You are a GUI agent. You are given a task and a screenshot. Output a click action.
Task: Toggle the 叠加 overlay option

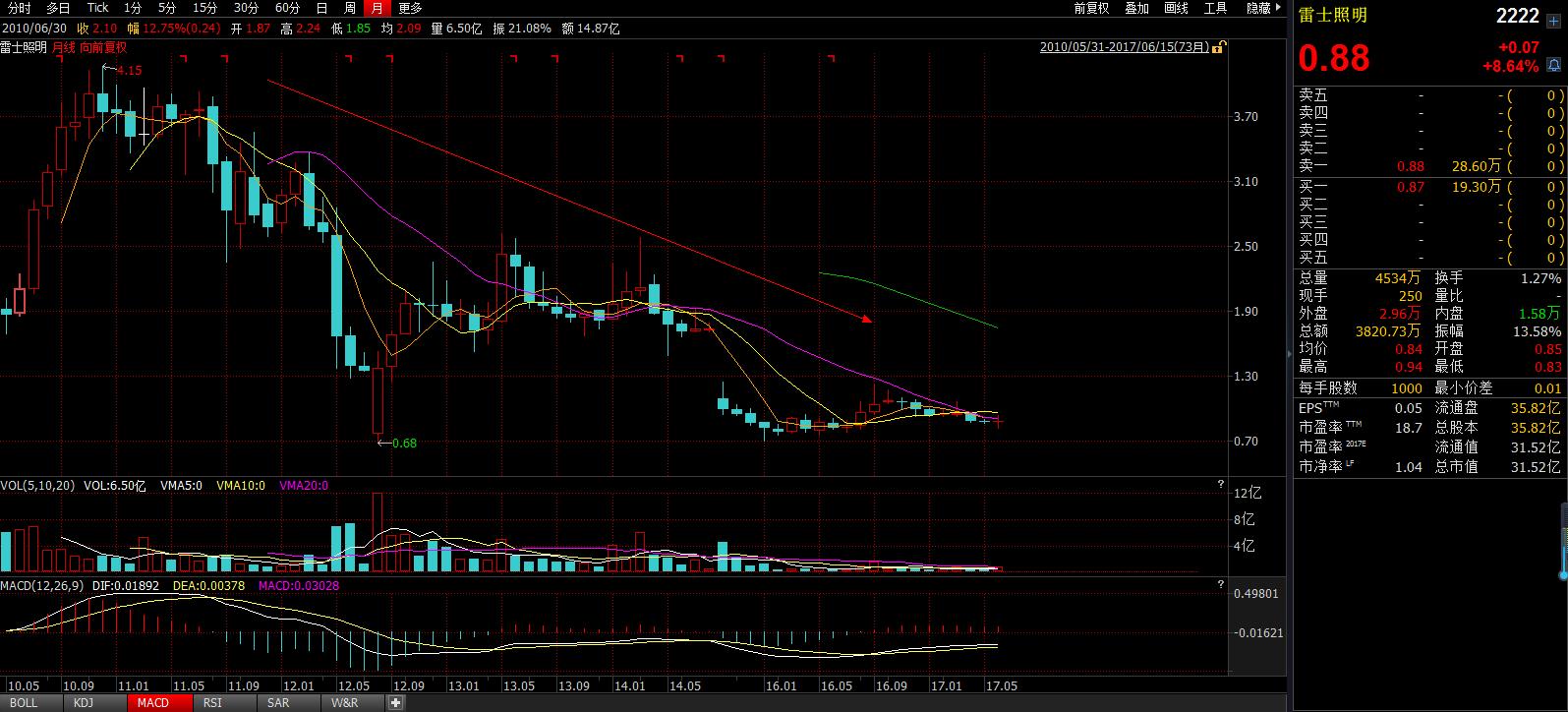pos(1136,8)
